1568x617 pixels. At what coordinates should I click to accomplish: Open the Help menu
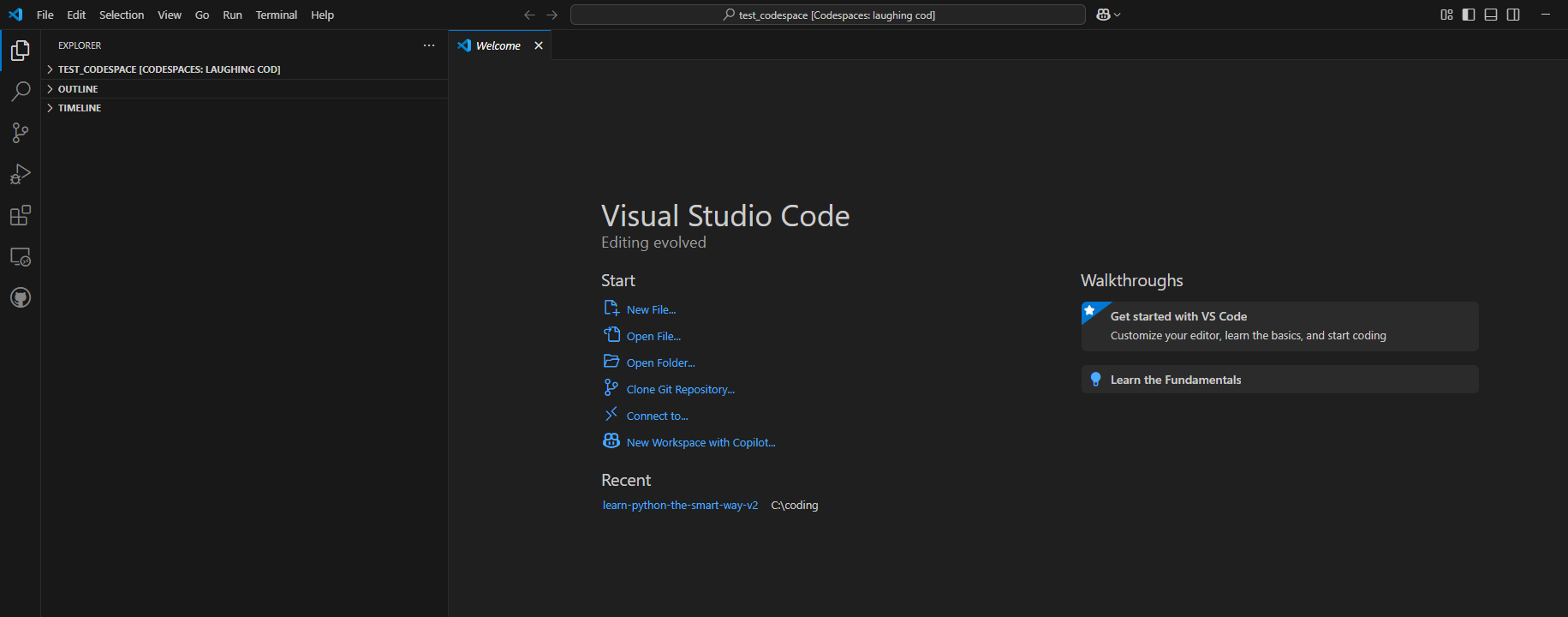pos(323,15)
